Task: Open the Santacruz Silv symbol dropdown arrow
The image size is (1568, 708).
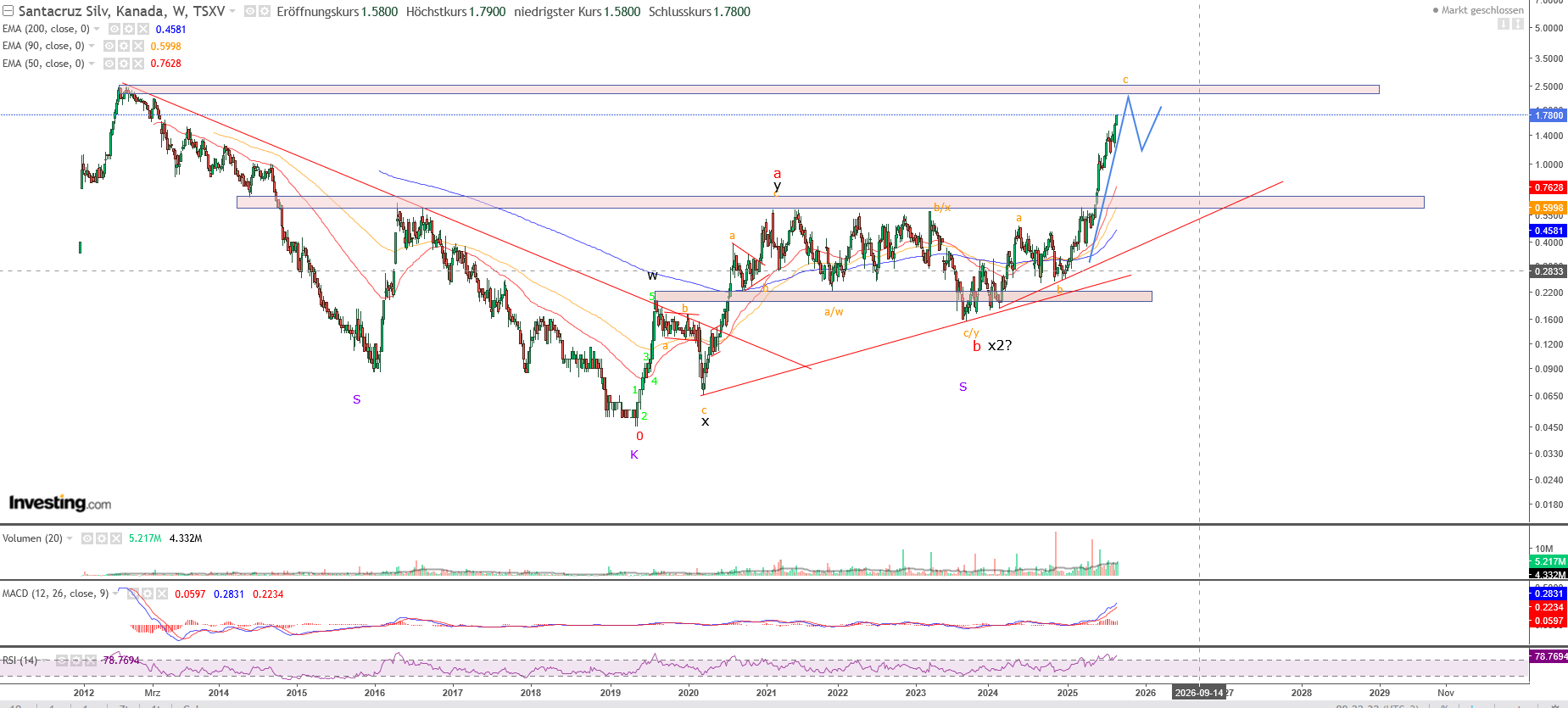Action: [232, 11]
